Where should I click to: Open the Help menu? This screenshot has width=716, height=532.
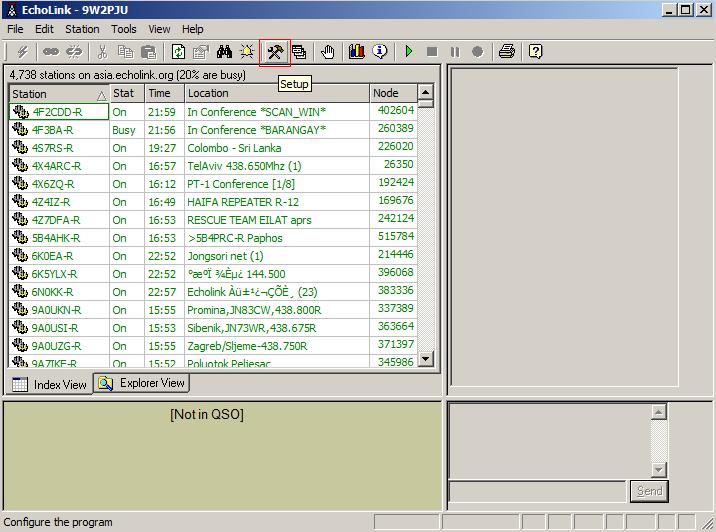[193, 29]
